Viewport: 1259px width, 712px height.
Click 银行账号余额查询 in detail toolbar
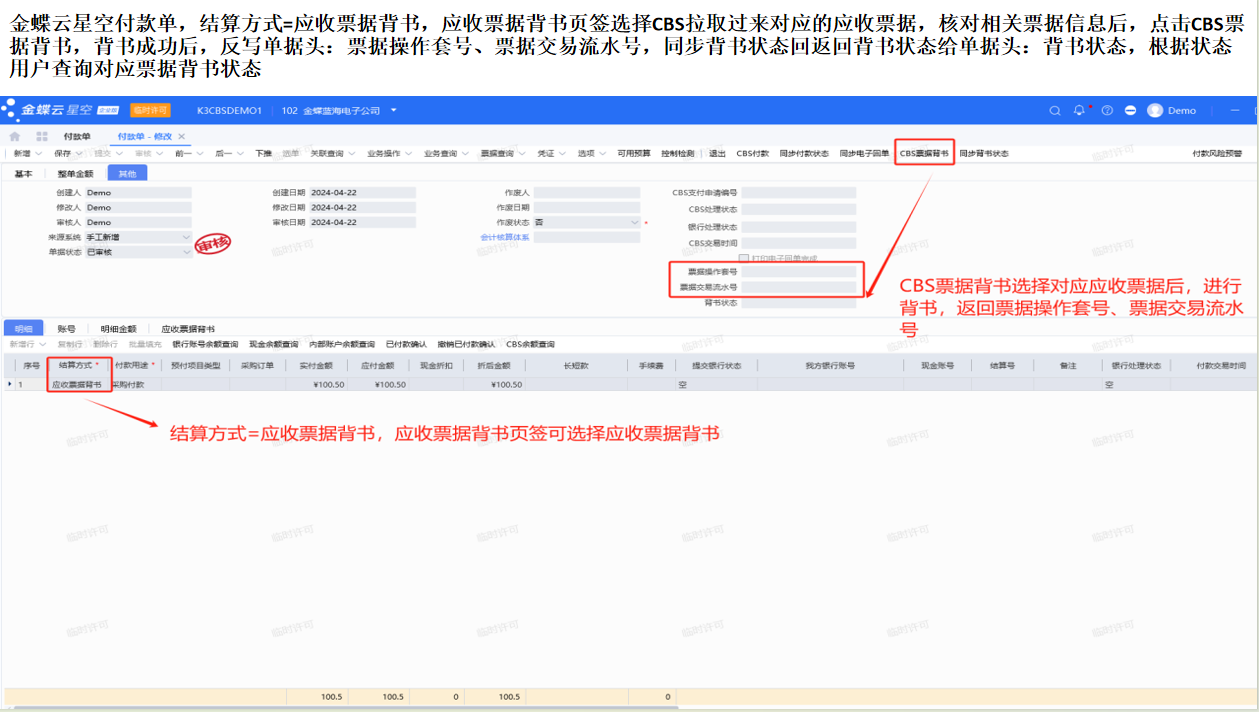[205, 344]
